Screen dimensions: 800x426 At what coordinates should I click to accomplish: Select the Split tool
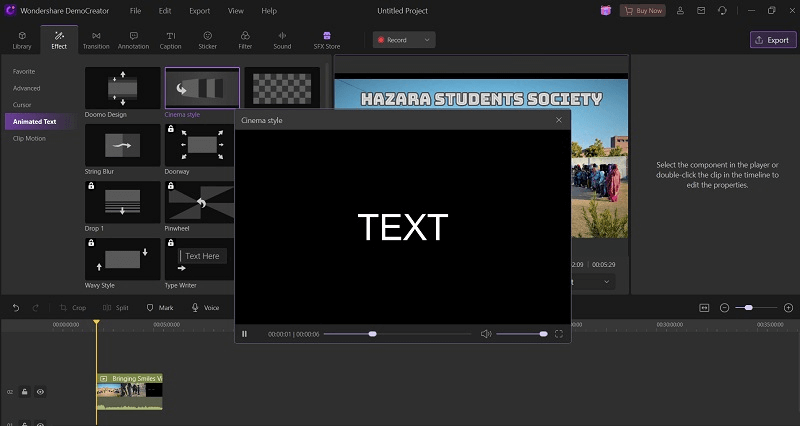coord(115,308)
